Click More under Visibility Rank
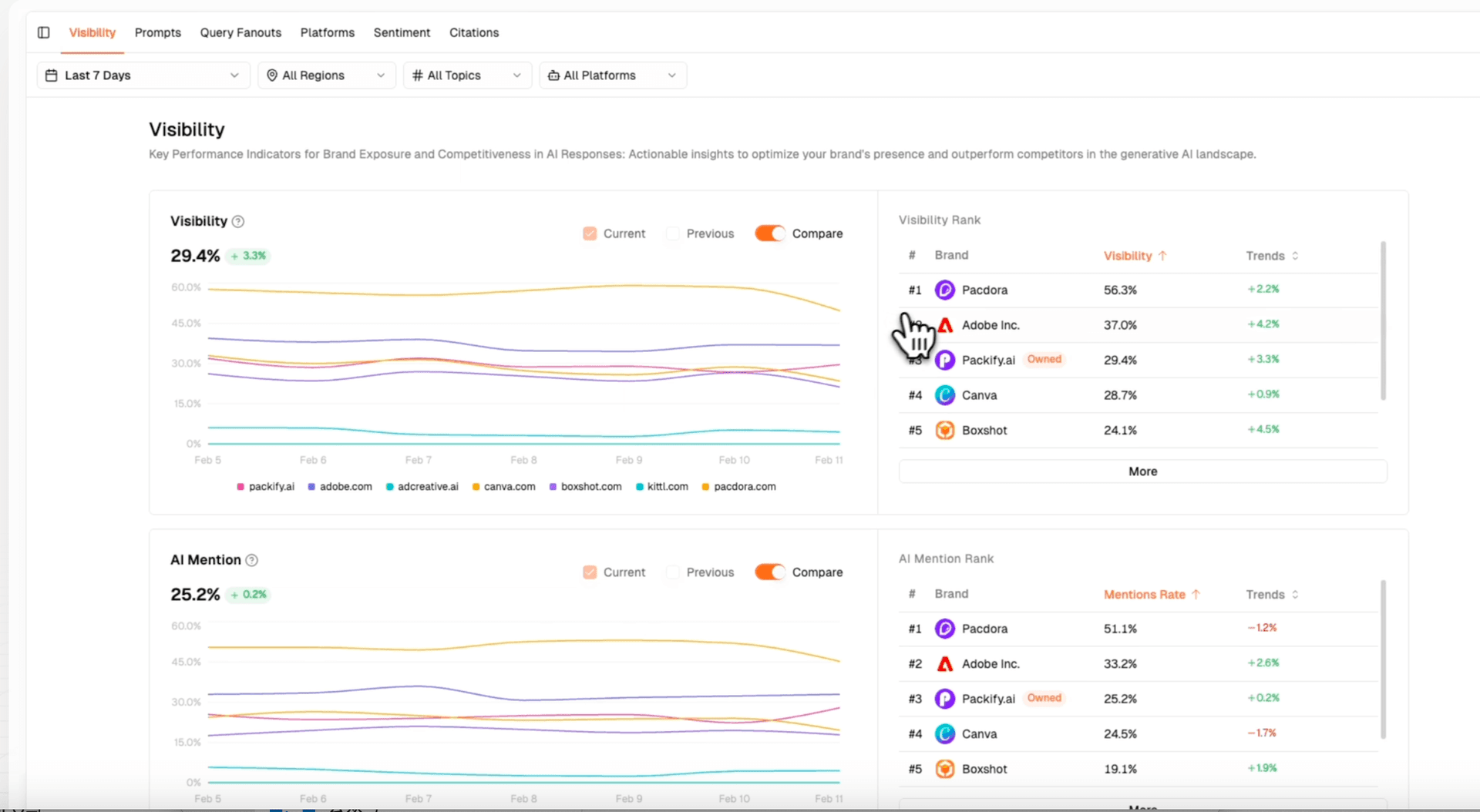Image resolution: width=1480 pixels, height=812 pixels. [x=1142, y=471]
